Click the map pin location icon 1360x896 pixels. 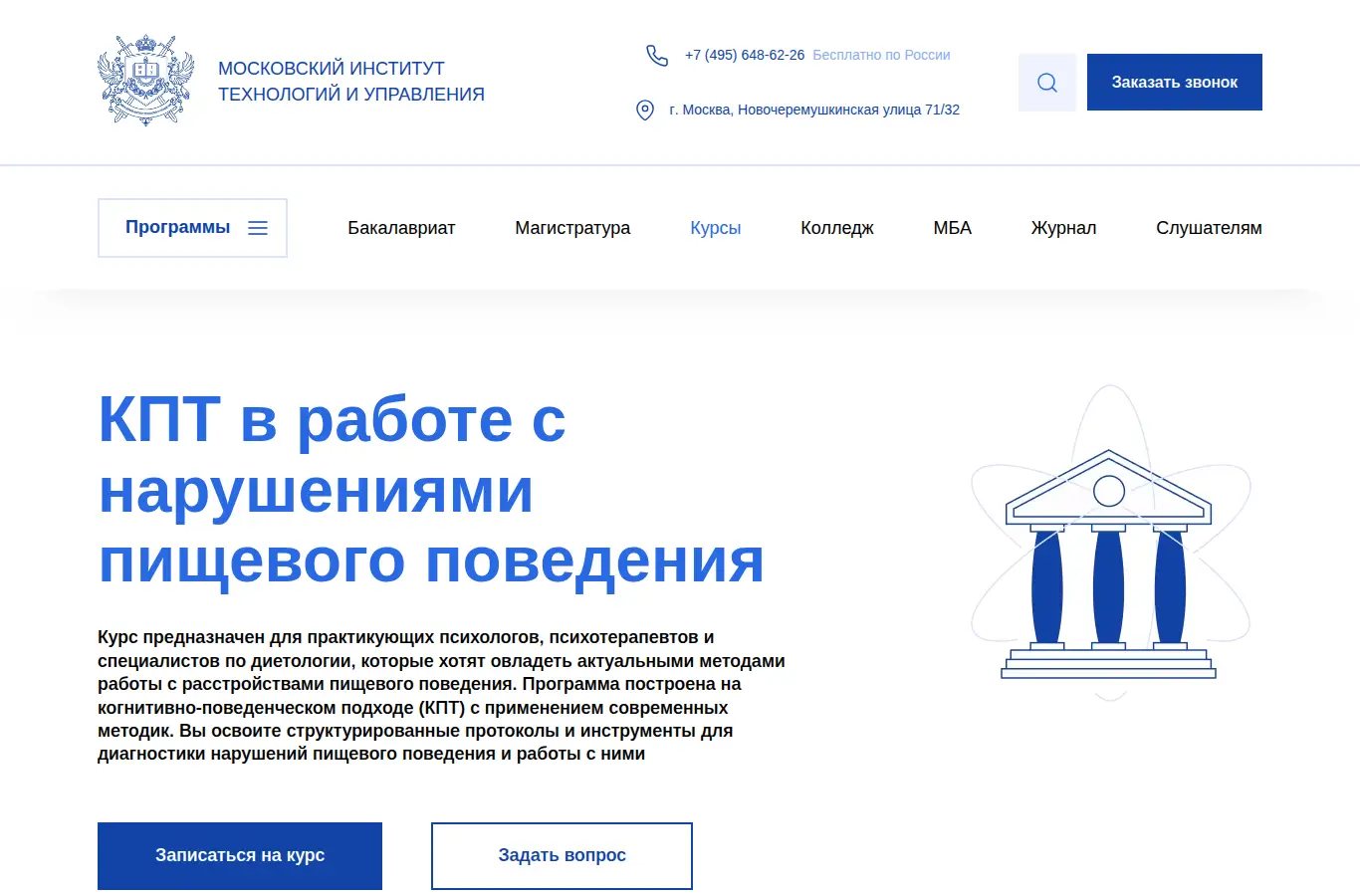tap(645, 110)
